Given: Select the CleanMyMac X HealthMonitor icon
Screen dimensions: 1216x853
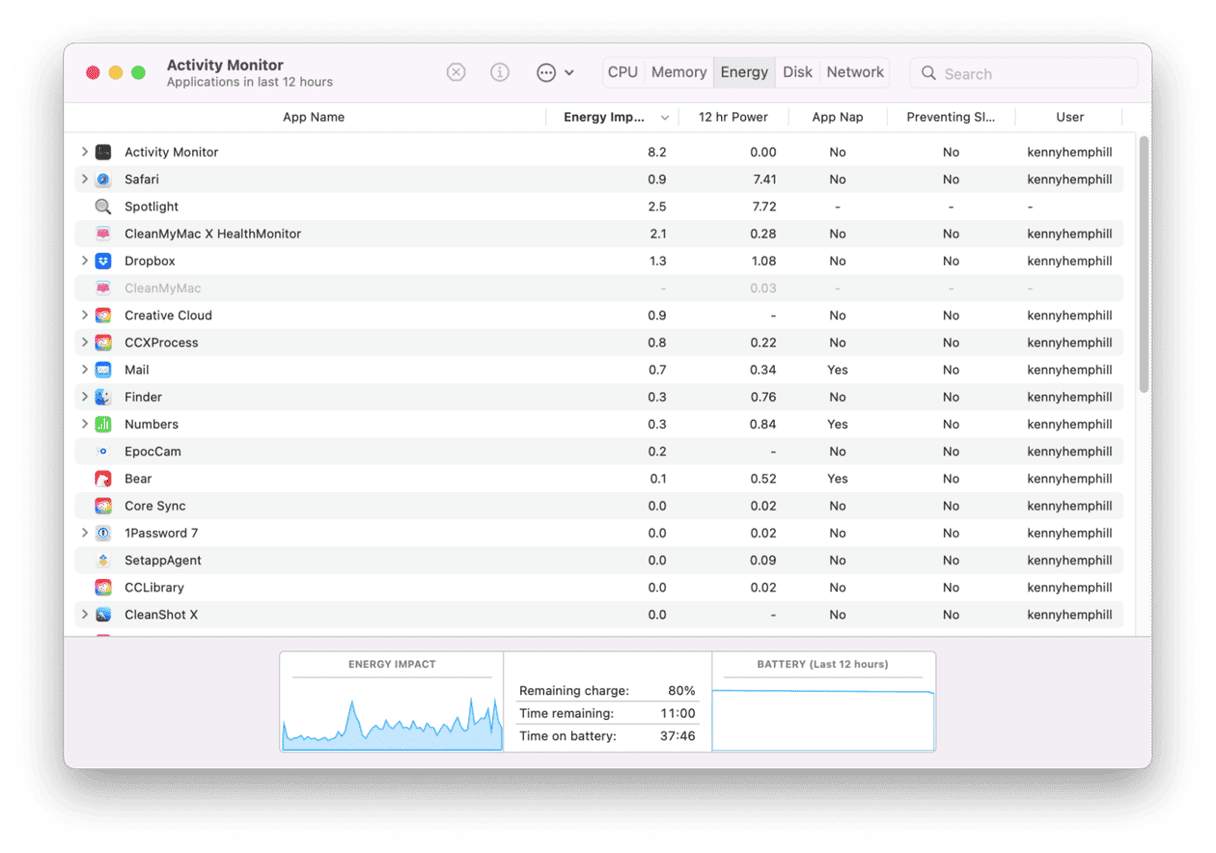Looking at the screenshot, I should [103, 233].
